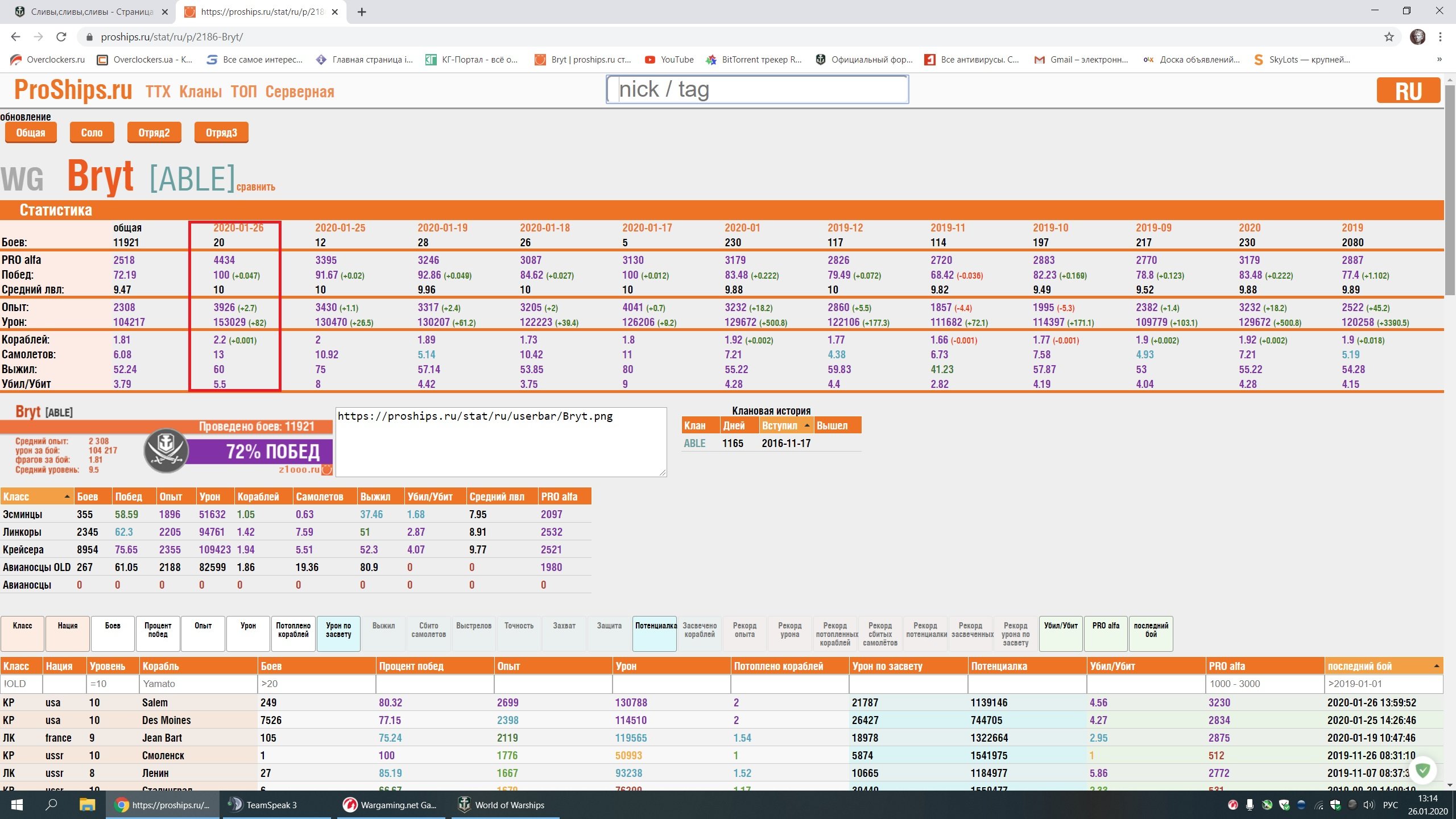This screenshot has height=819, width=1456.
Task: Toggle the 'Потенциалка' column button
Action: 655,634
